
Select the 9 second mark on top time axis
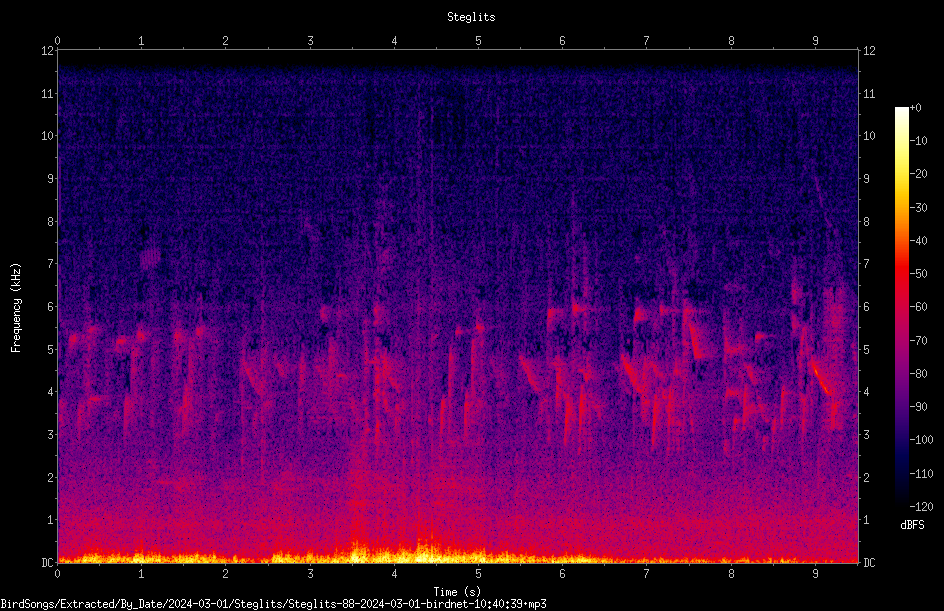[x=816, y=40]
